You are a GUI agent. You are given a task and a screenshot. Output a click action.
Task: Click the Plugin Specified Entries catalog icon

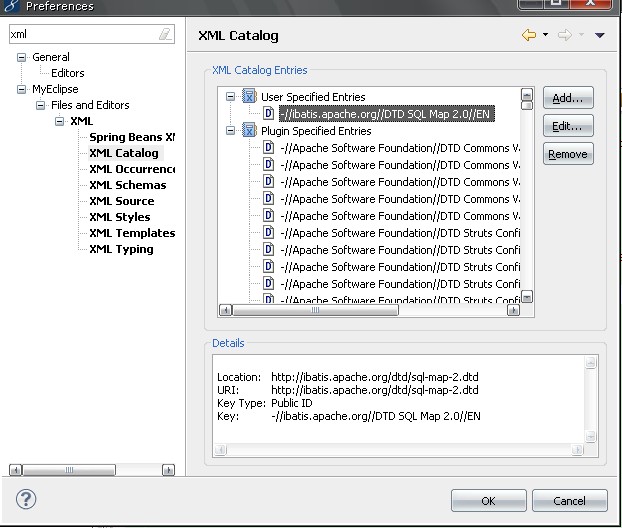(249, 130)
